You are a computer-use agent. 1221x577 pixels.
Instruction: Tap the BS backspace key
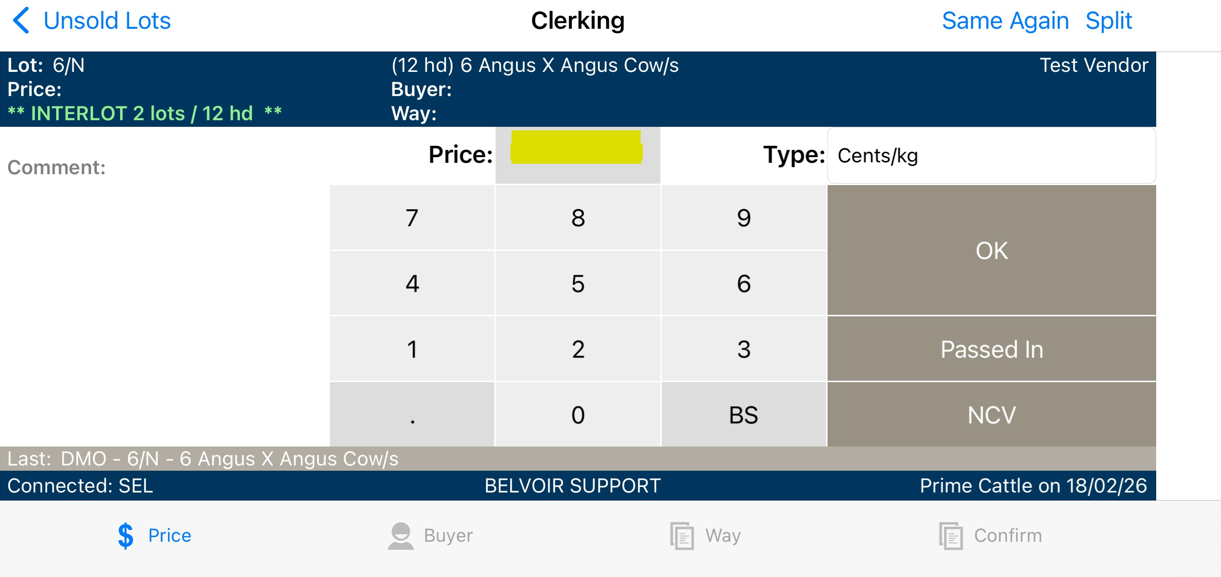click(x=743, y=415)
